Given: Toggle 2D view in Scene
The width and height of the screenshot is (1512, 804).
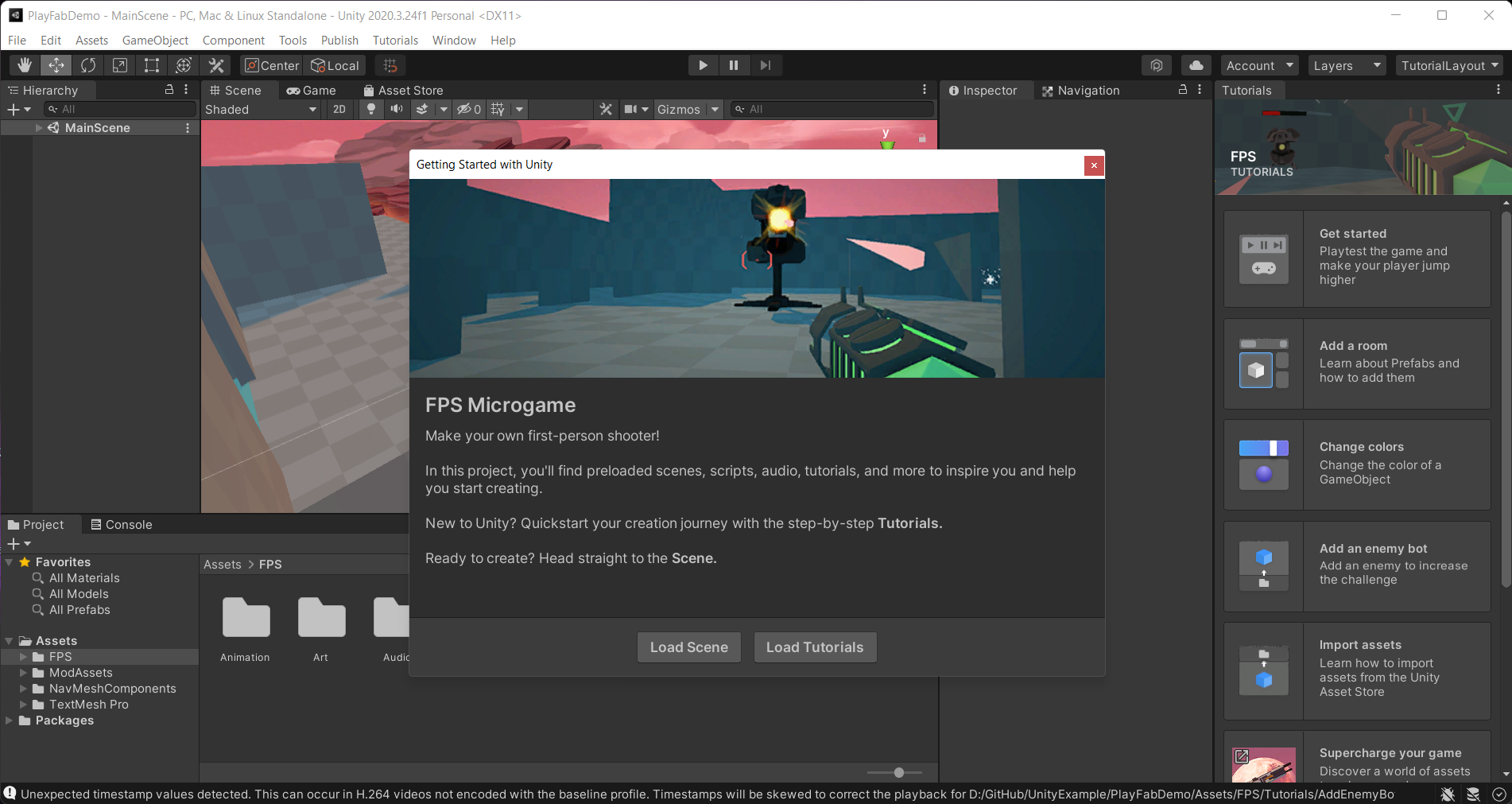Looking at the screenshot, I should (x=339, y=109).
